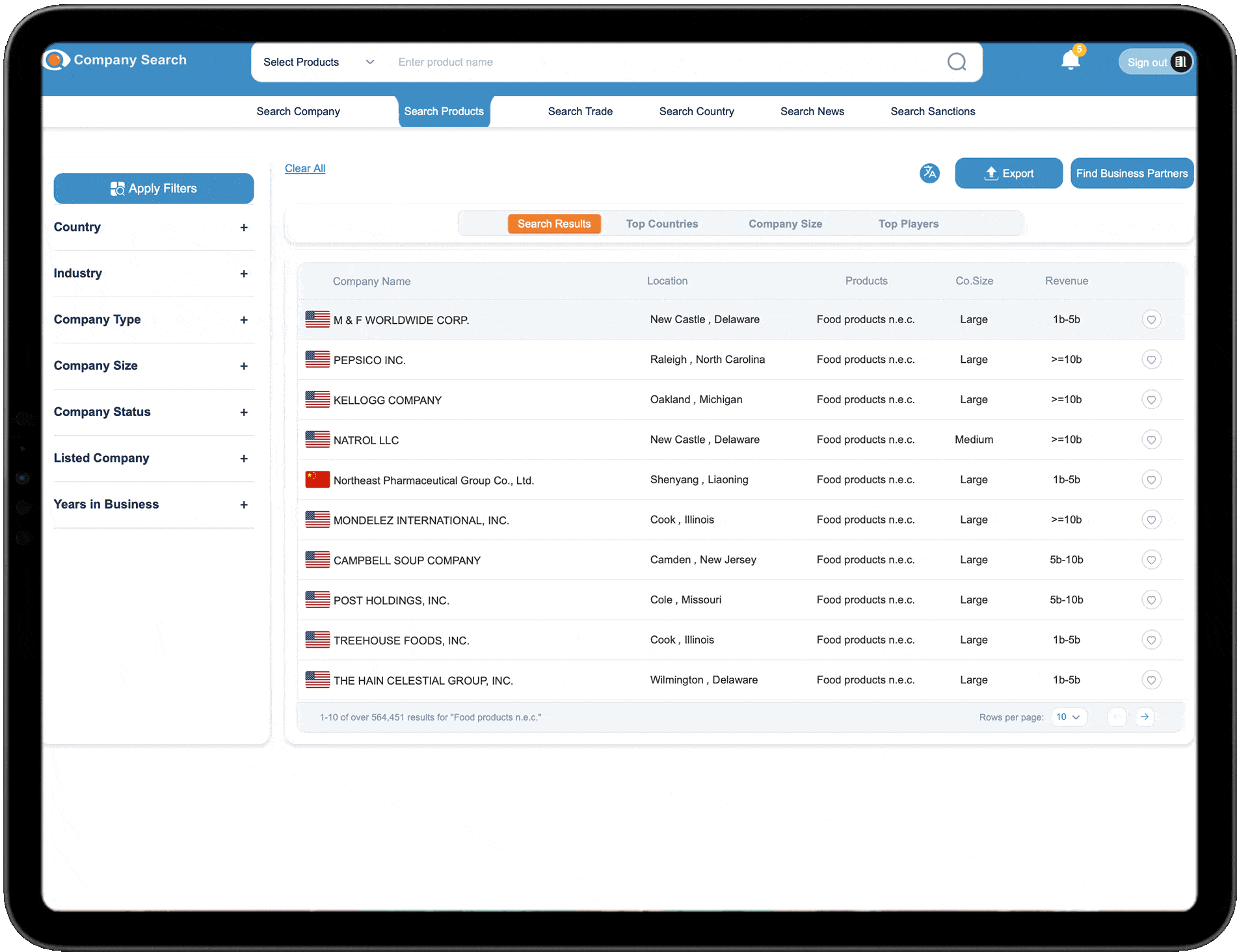Click the Location column header
The width and height of the screenshot is (1237, 952).
pos(667,281)
